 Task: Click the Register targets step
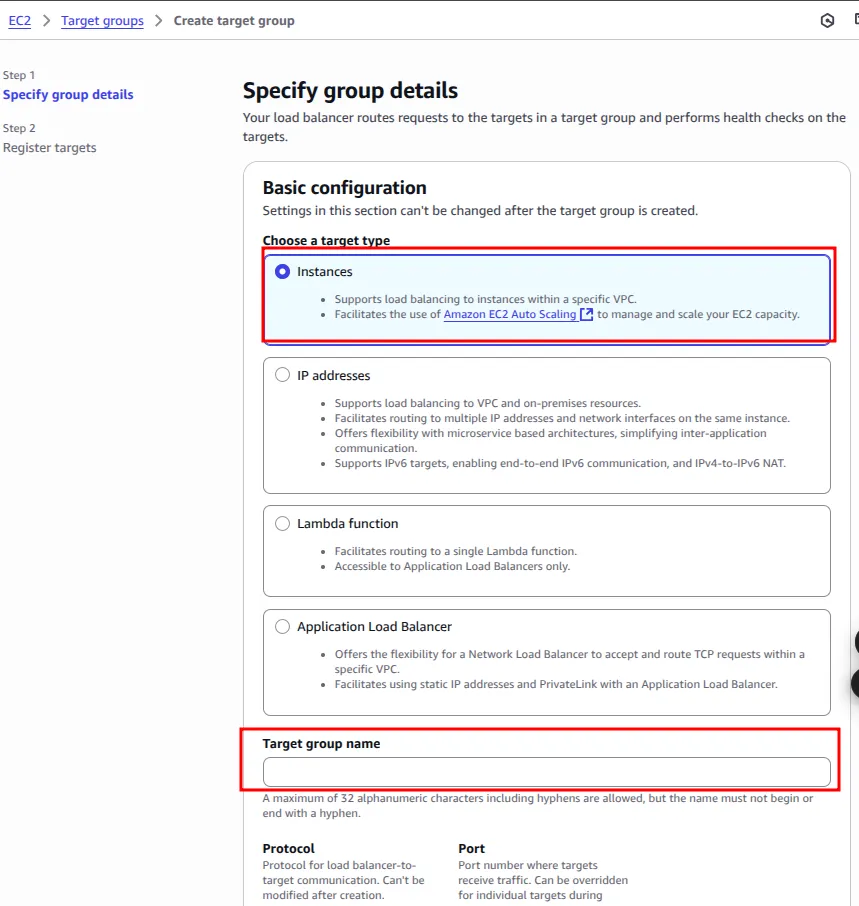(x=50, y=148)
